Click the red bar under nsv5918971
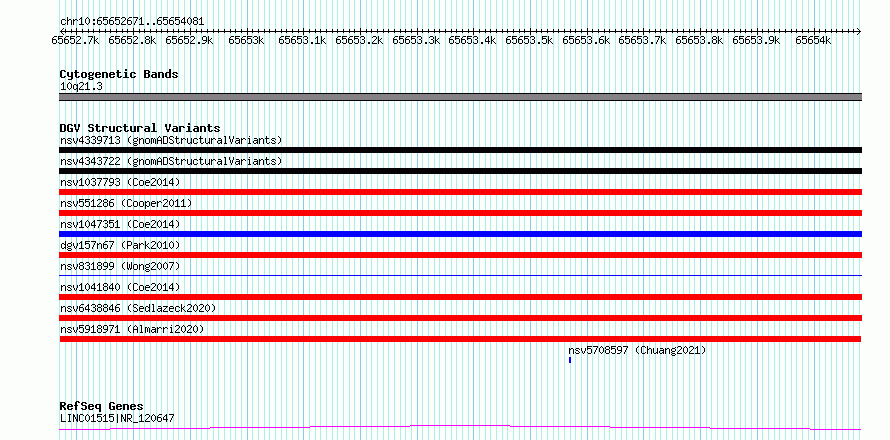 460,339
